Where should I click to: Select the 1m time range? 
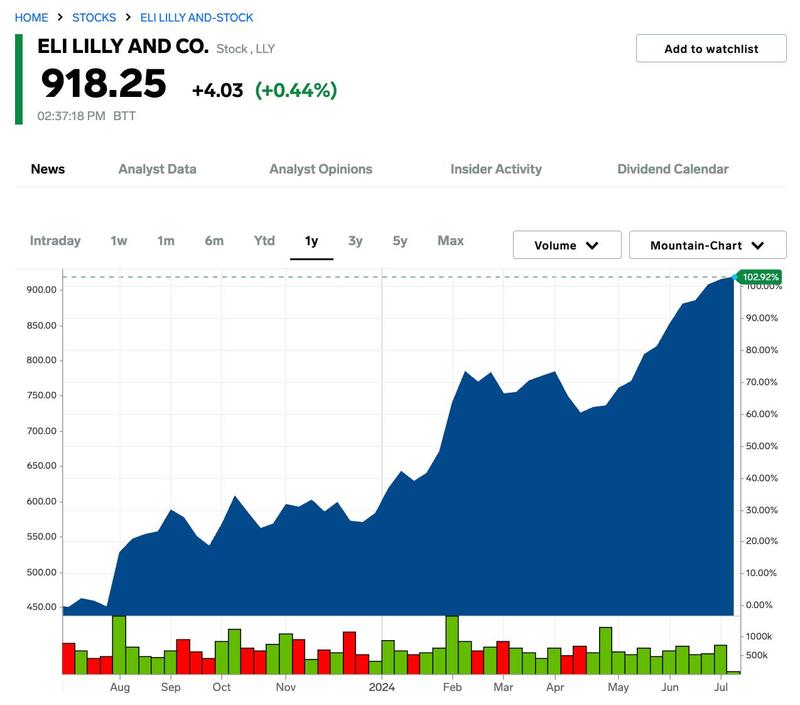click(166, 241)
